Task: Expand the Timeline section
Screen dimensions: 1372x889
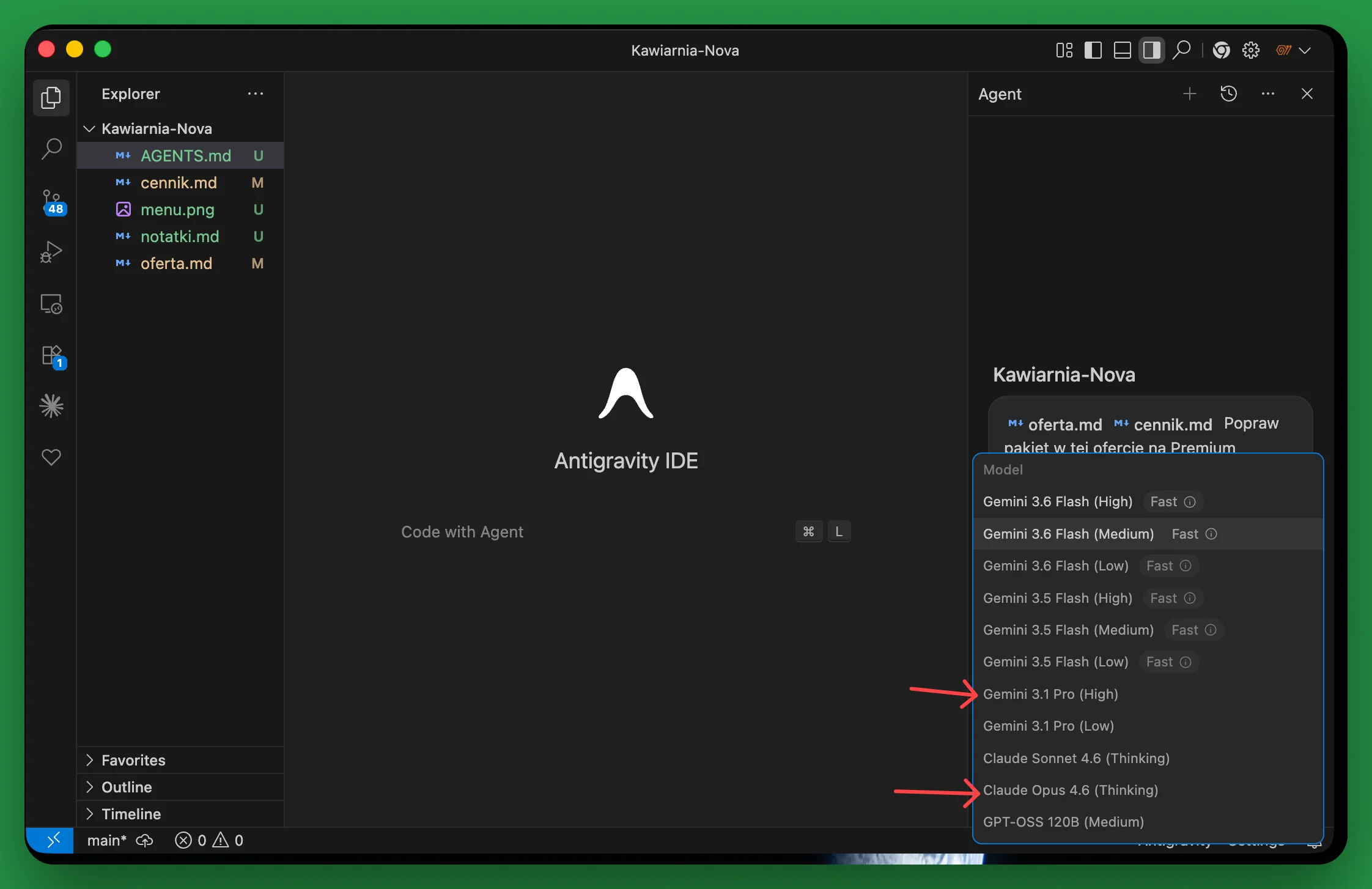Action: click(180, 814)
